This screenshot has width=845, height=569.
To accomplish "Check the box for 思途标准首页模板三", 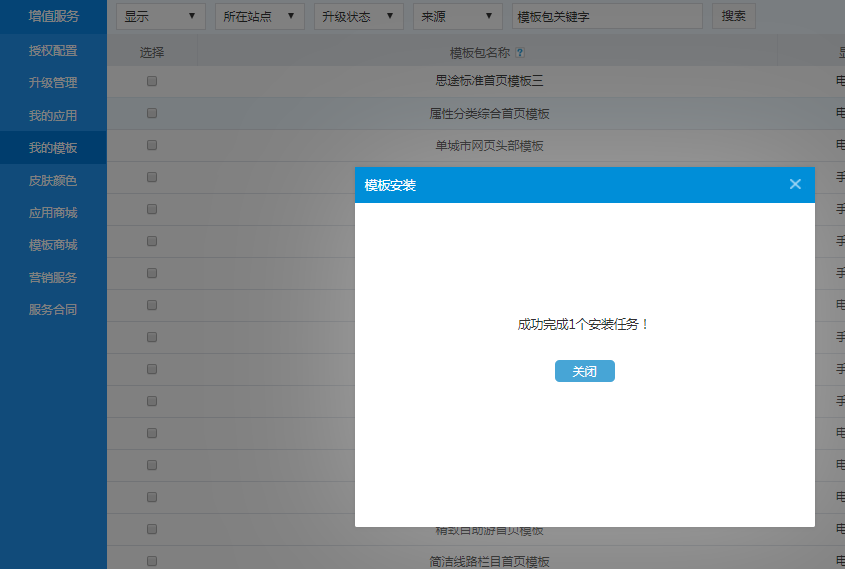I will click(x=152, y=81).
